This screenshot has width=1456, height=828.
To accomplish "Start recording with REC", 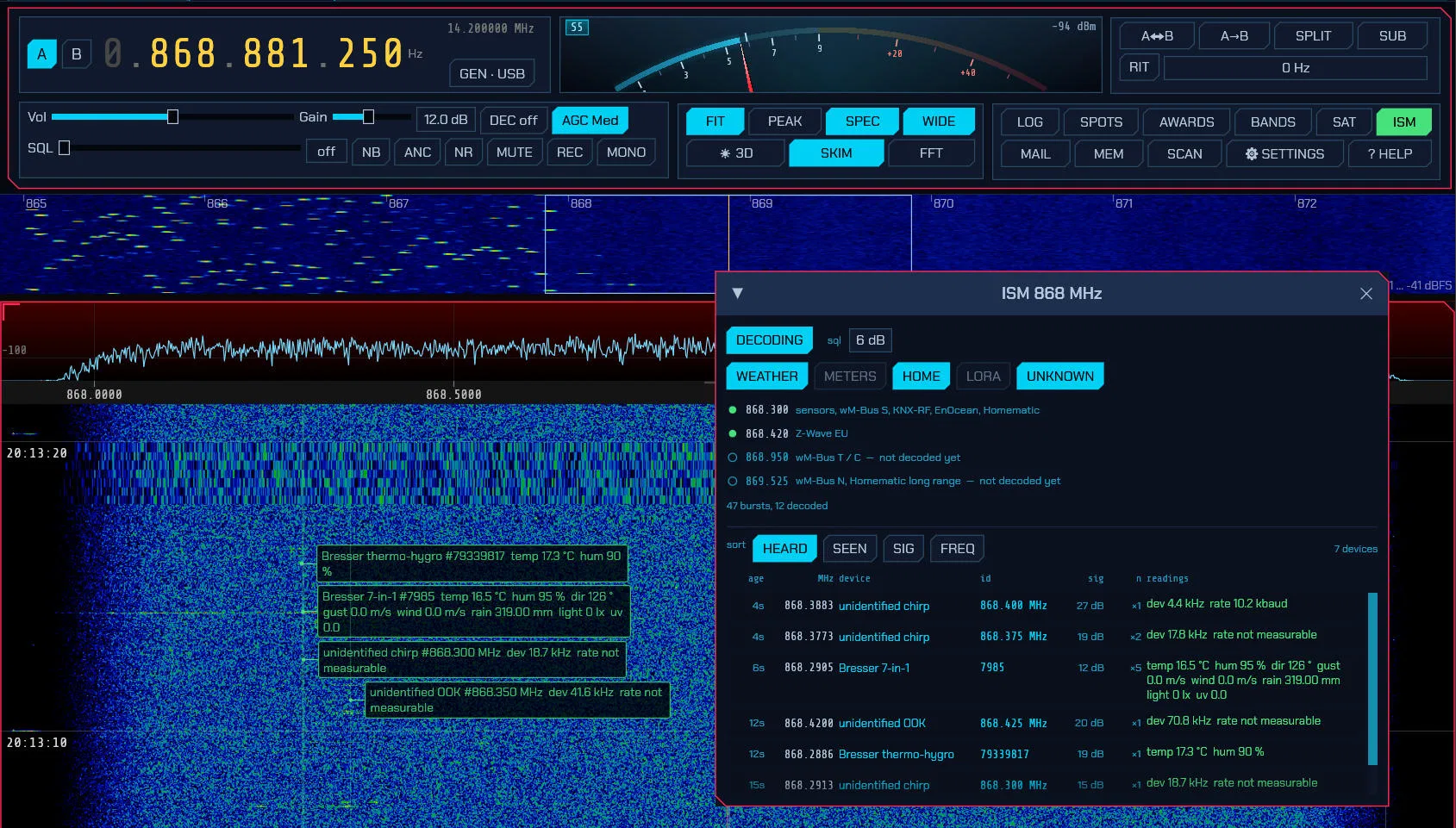I will tap(570, 152).
